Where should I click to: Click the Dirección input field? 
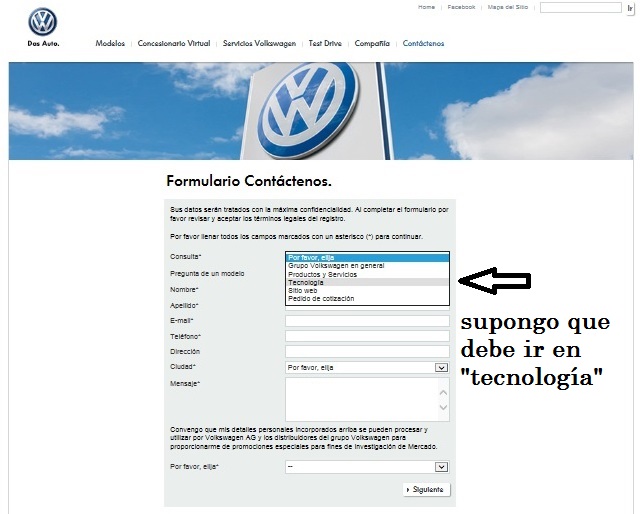coord(367,352)
